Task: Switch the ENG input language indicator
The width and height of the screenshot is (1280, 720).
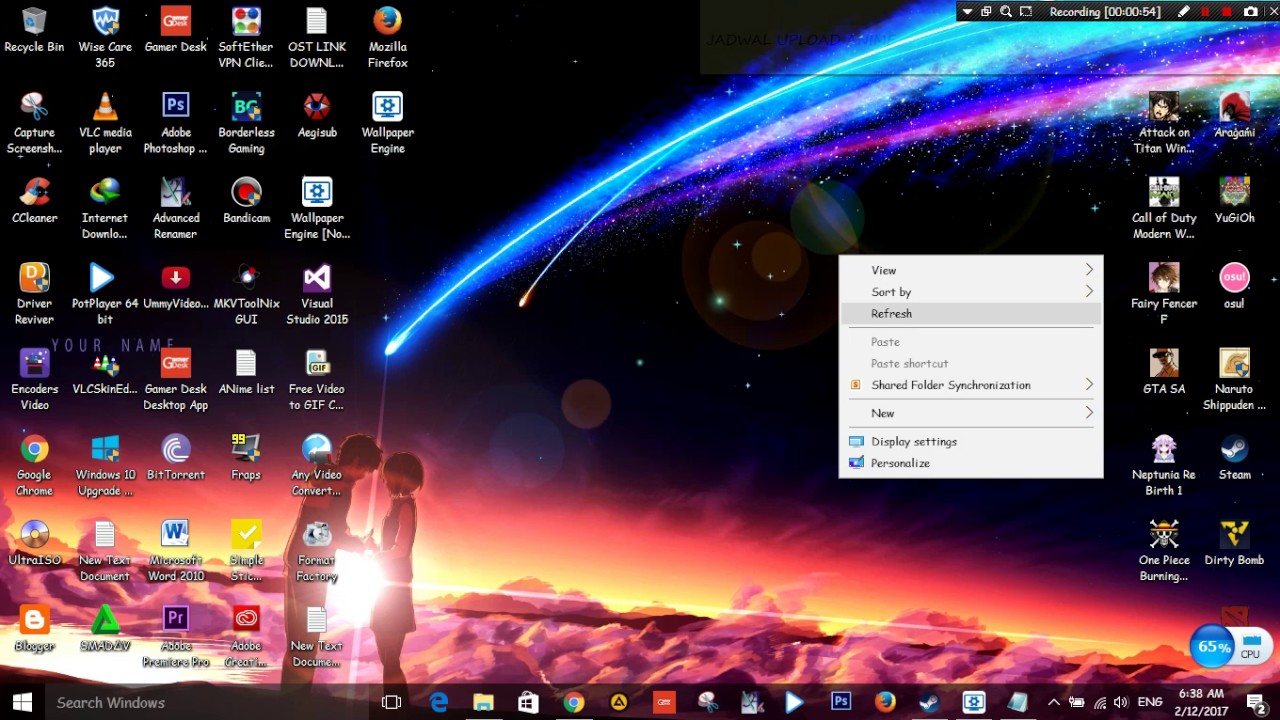Action: click(x=1150, y=702)
